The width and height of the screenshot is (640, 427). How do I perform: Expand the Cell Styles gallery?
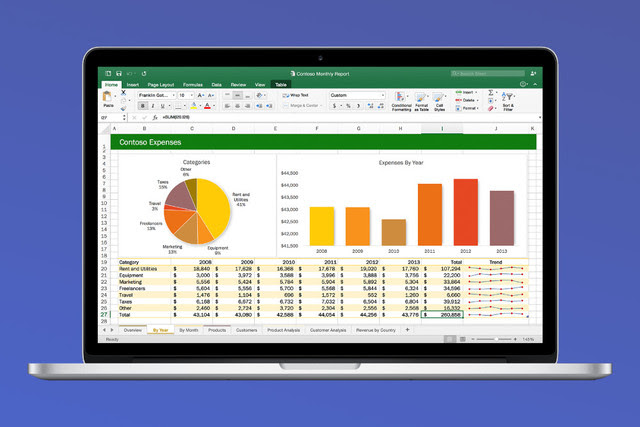[x=439, y=101]
